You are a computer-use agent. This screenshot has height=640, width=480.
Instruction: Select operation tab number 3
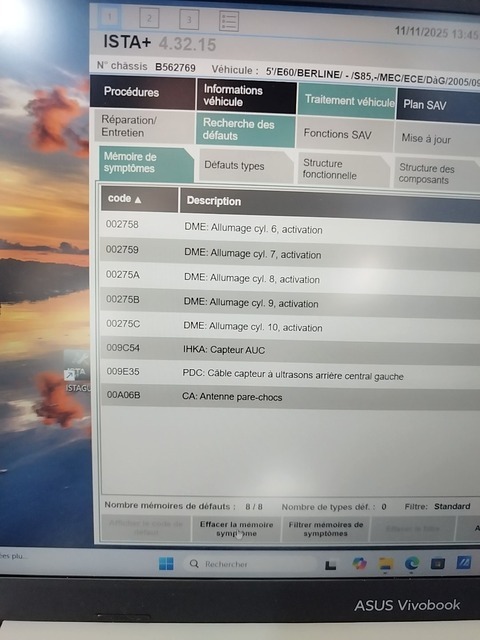(x=189, y=19)
